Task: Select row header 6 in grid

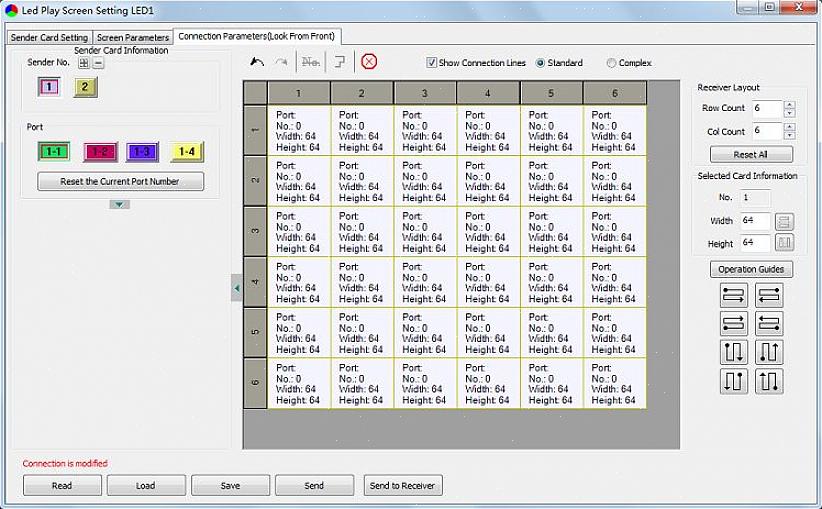Action: tap(255, 383)
